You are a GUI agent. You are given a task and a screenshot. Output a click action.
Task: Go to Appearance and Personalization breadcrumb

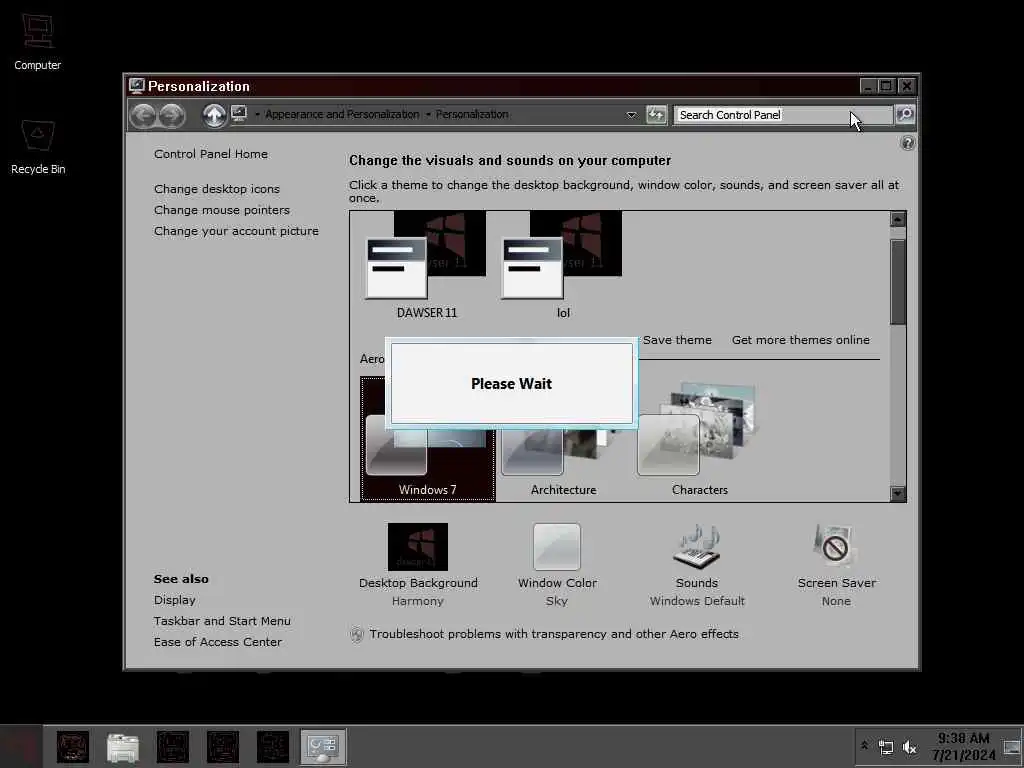coord(342,114)
